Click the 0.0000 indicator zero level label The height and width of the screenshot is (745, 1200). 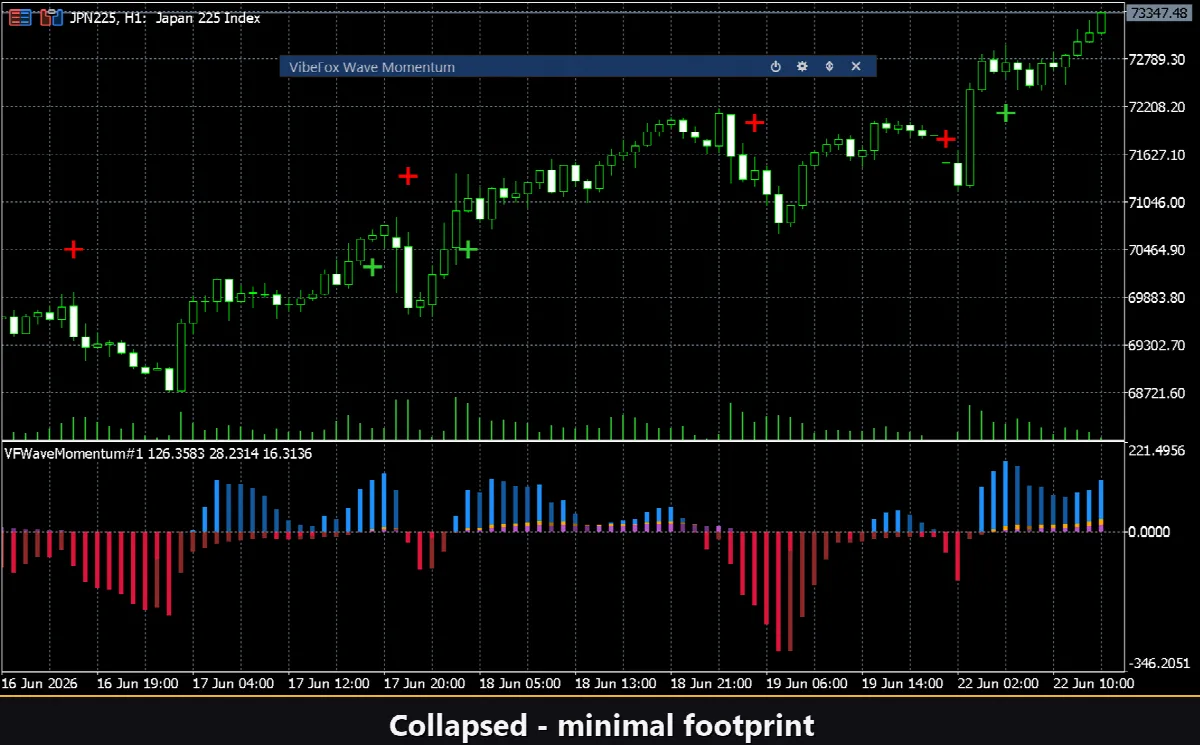point(1149,532)
